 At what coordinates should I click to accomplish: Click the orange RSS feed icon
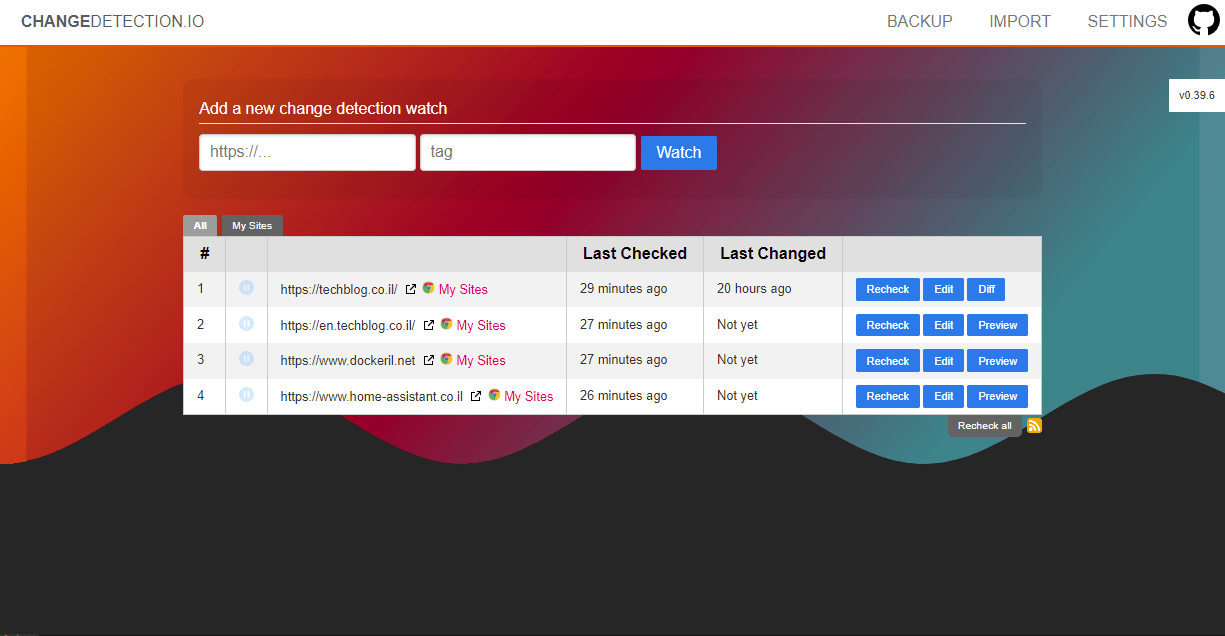1034,425
